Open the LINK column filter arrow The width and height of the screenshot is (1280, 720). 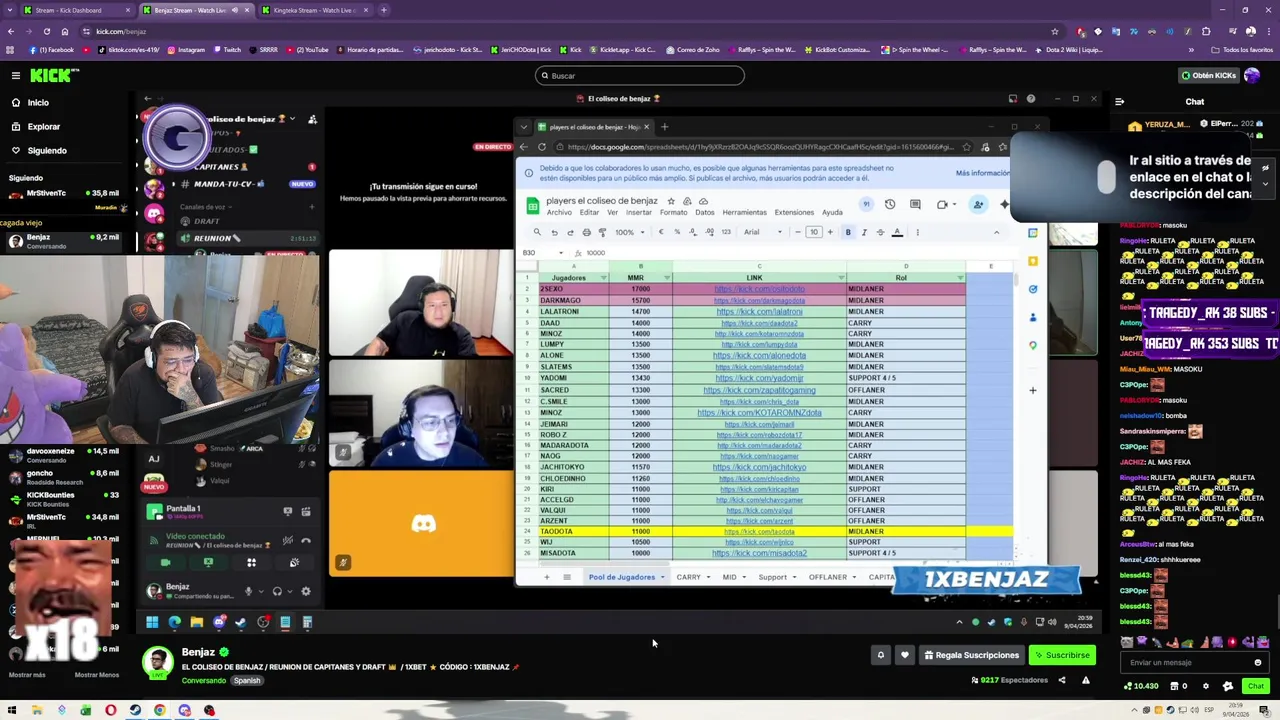(x=840, y=278)
